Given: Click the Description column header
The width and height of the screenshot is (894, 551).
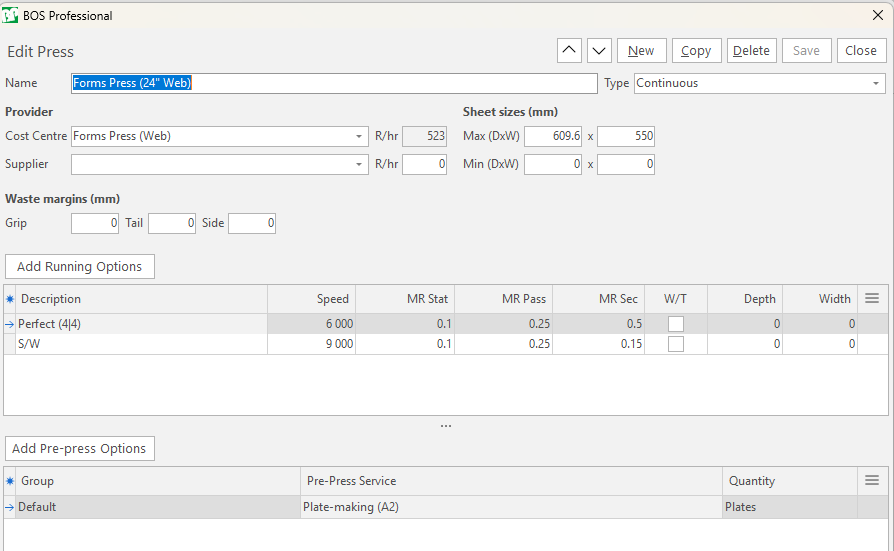Looking at the screenshot, I should tap(141, 299).
